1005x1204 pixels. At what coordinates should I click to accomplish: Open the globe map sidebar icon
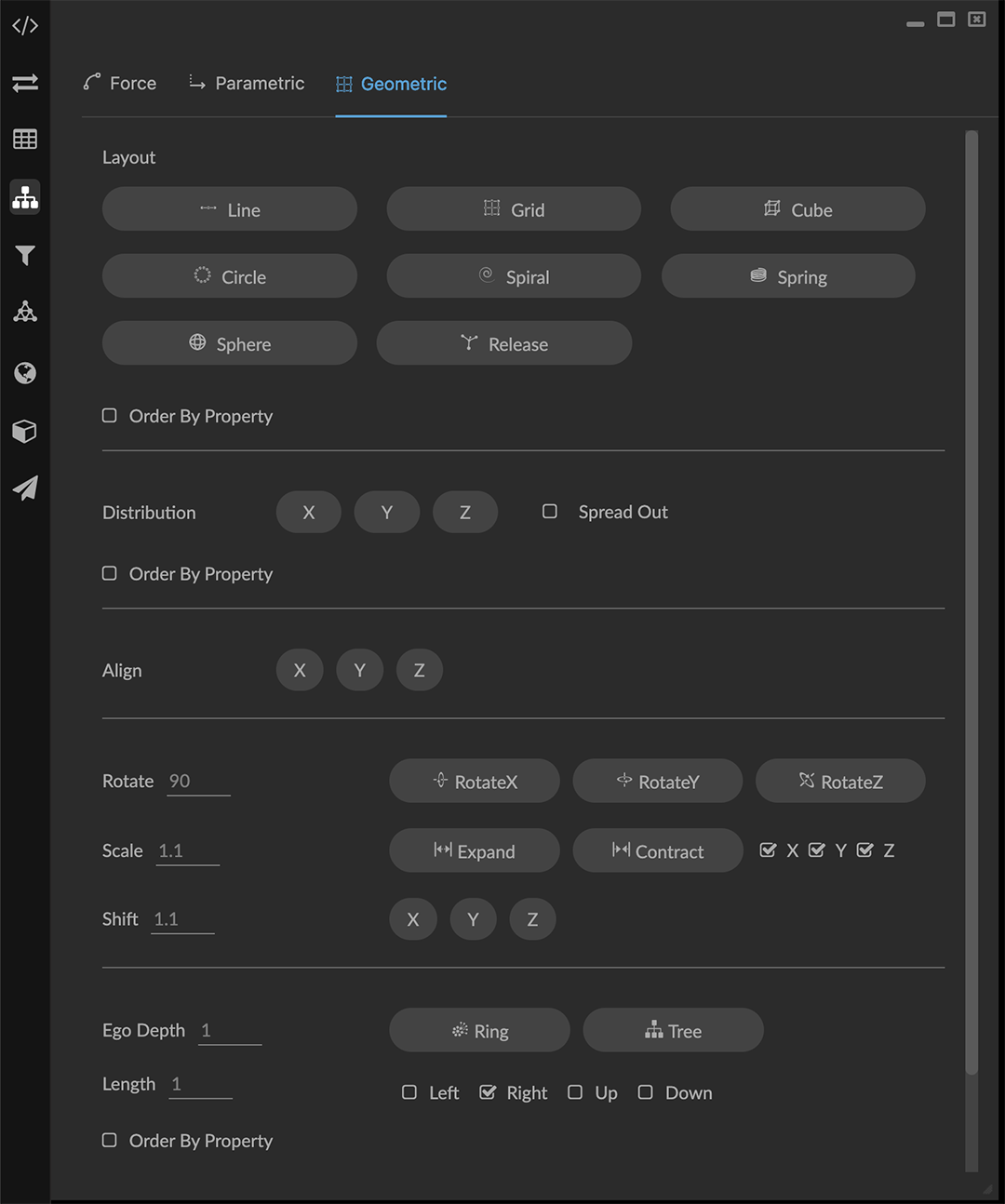(25, 373)
